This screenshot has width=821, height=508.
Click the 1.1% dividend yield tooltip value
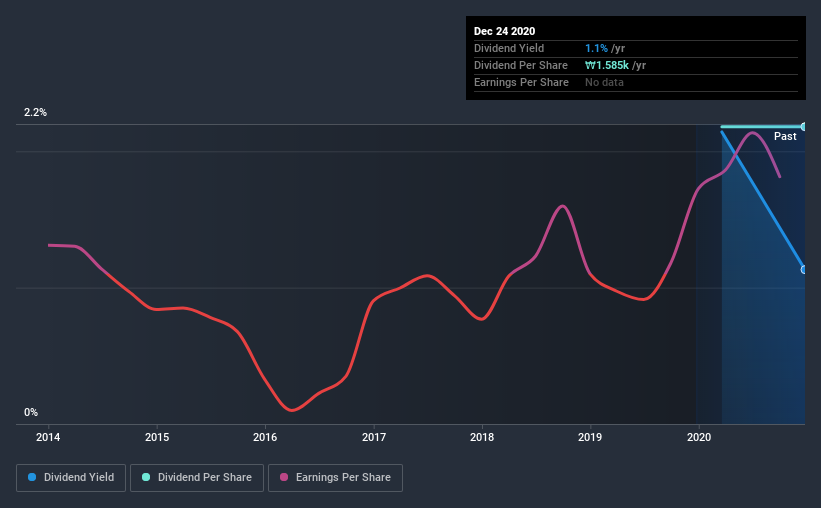tap(596, 48)
